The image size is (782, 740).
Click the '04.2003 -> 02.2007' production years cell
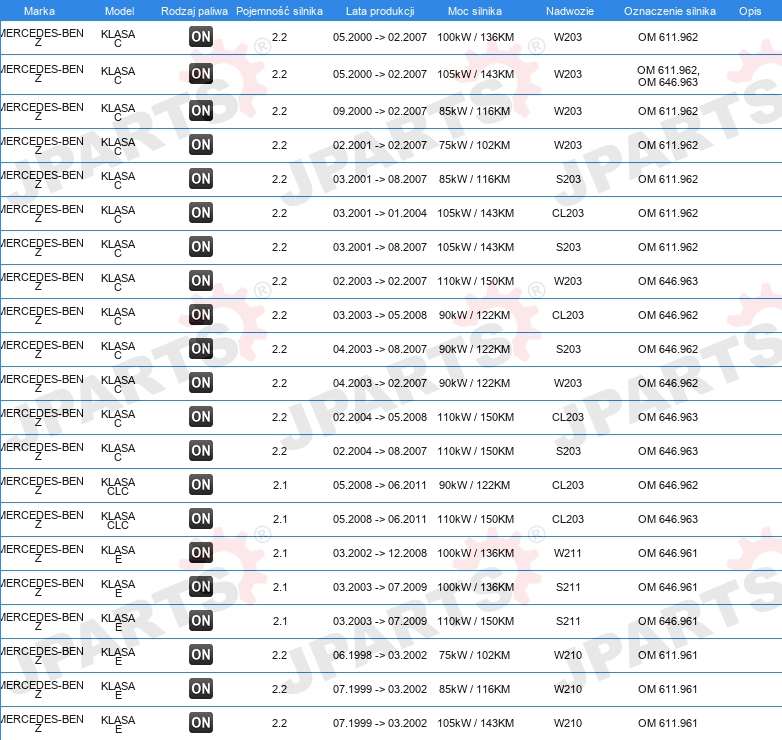(x=380, y=383)
